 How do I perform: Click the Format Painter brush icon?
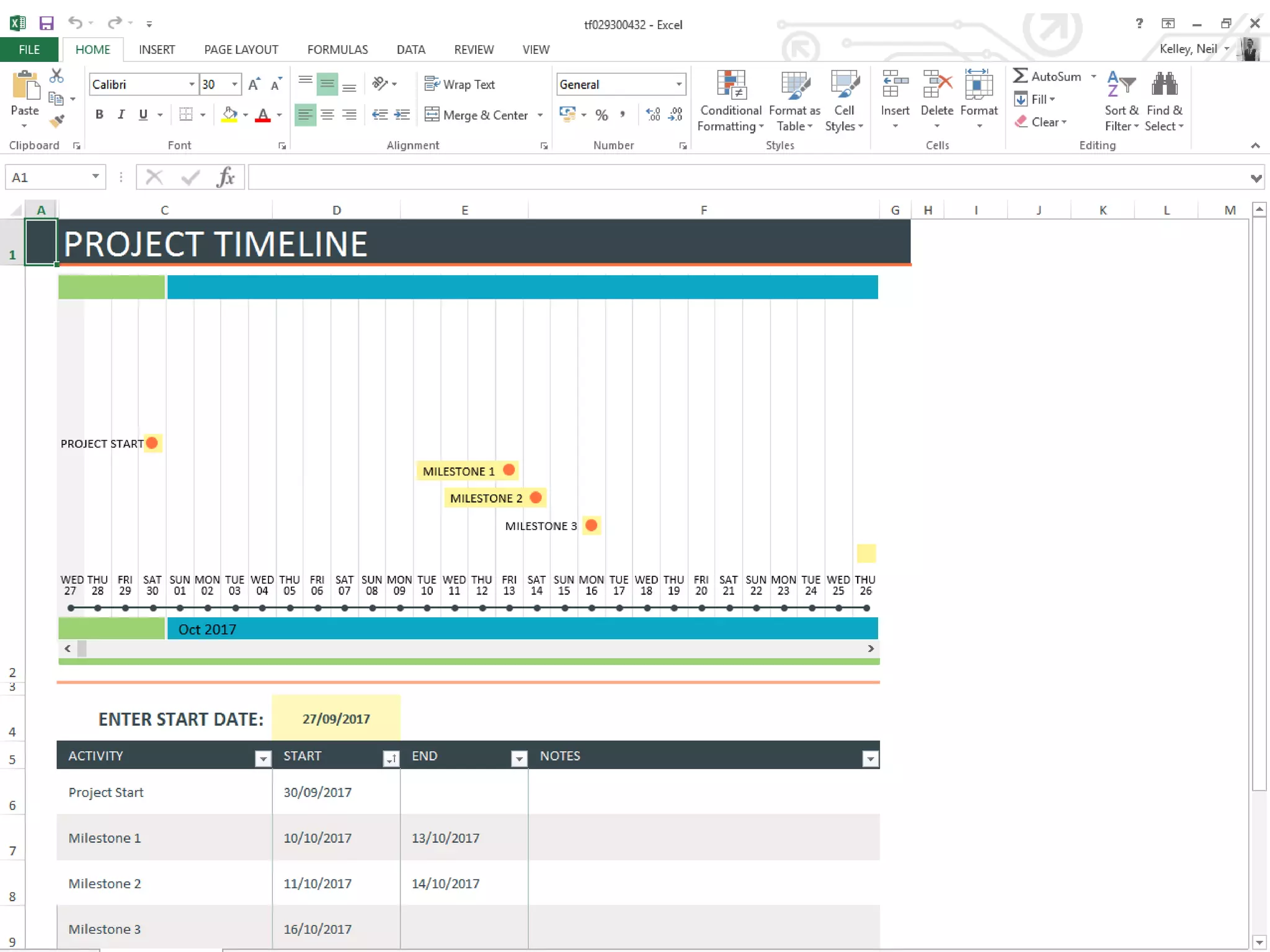[56, 121]
